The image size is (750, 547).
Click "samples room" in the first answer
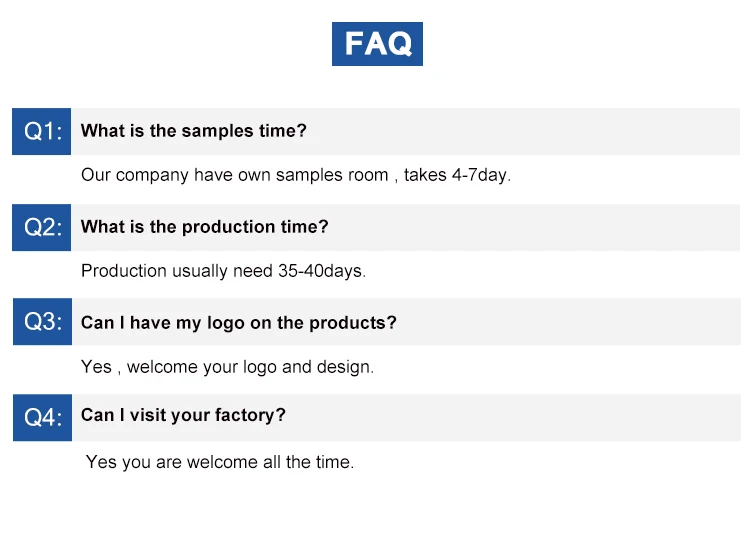click(x=332, y=175)
